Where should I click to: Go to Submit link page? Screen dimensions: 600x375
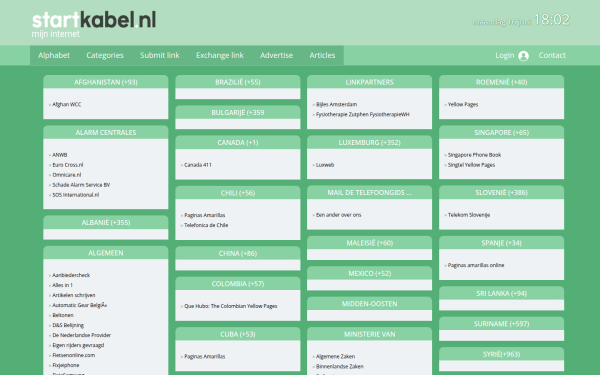click(x=160, y=55)
